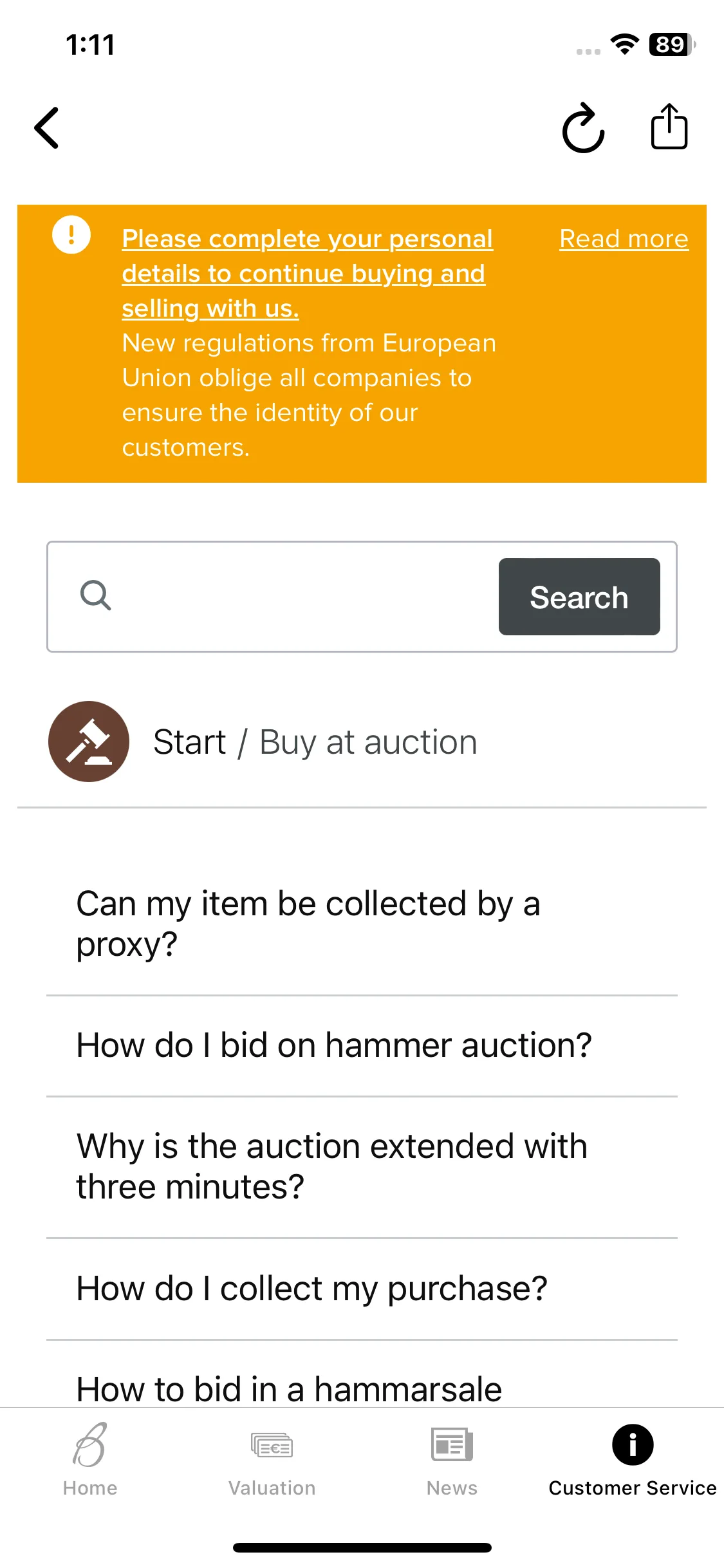
Task: Open 'How do I collect my purchase?'
Action: [x=362, y=1289]
